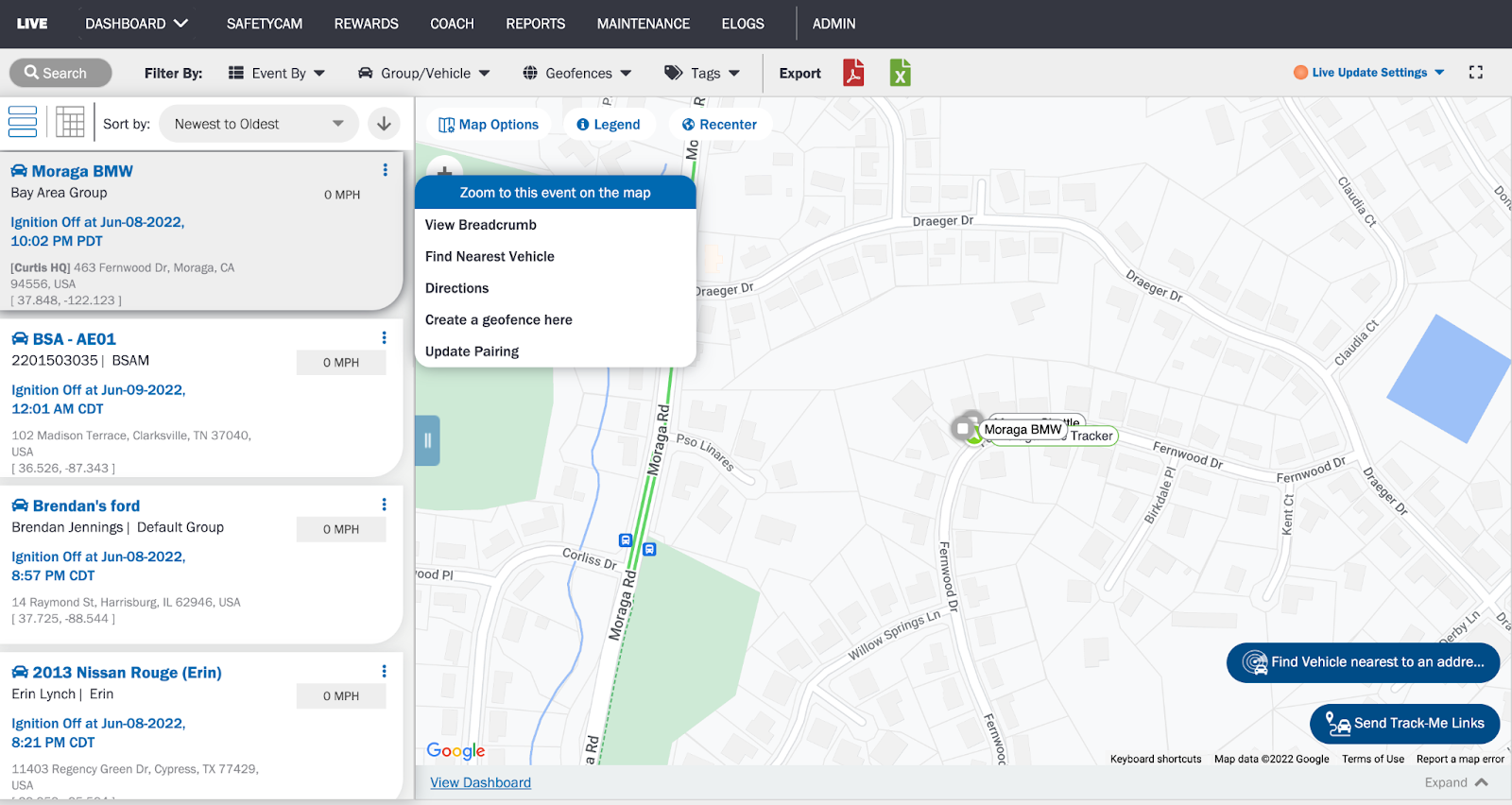Open Event By filter dropdown
Image resolution: width=1512 pixels, height=805 pixels.
coord(277,73)
